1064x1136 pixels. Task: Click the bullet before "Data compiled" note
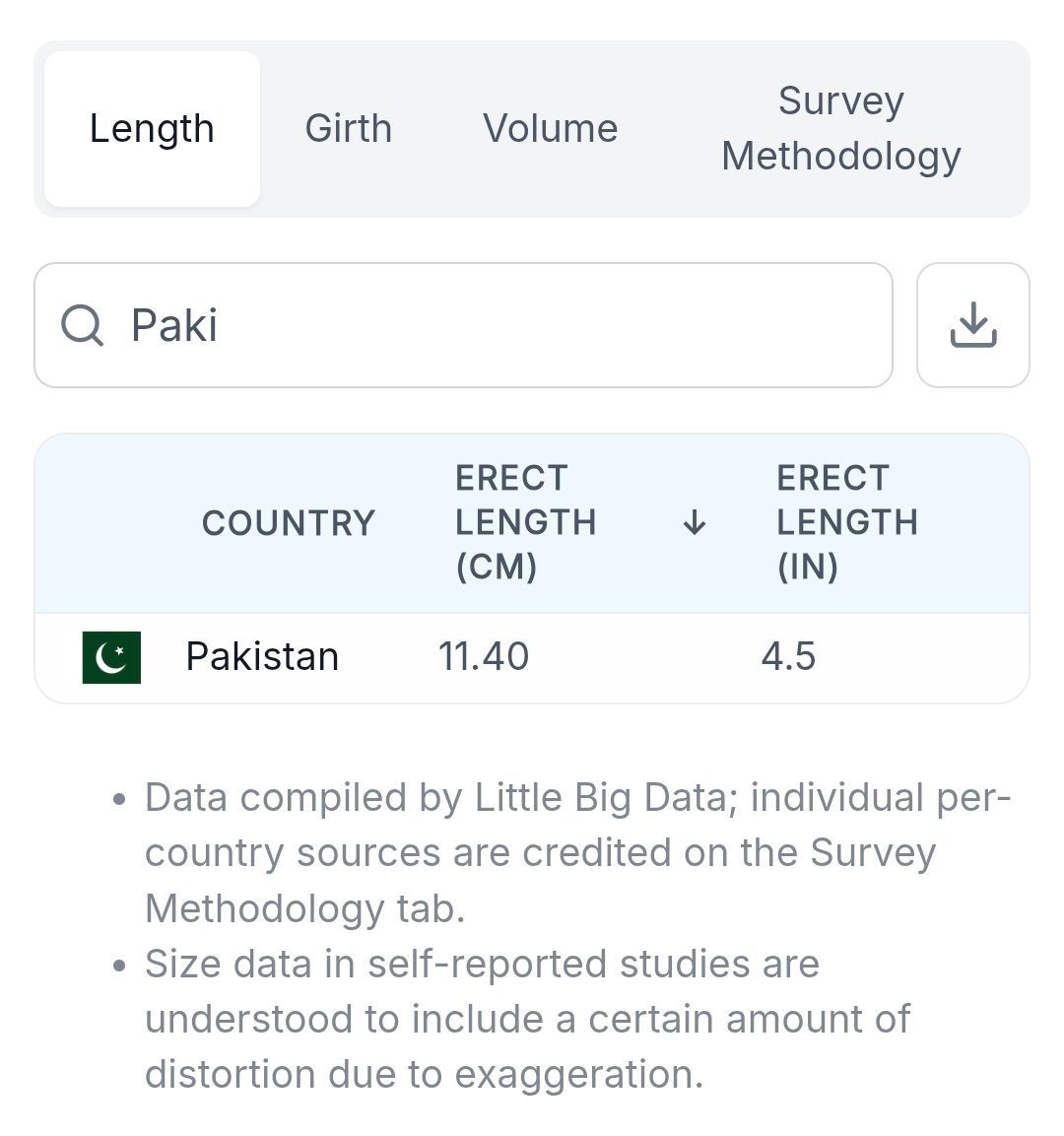(x=120, y=799)
